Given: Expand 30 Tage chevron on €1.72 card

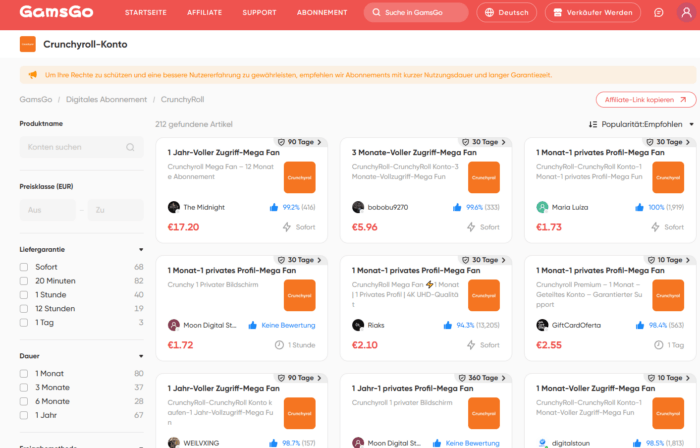Looking at the screenshot, I should (319, 260).
